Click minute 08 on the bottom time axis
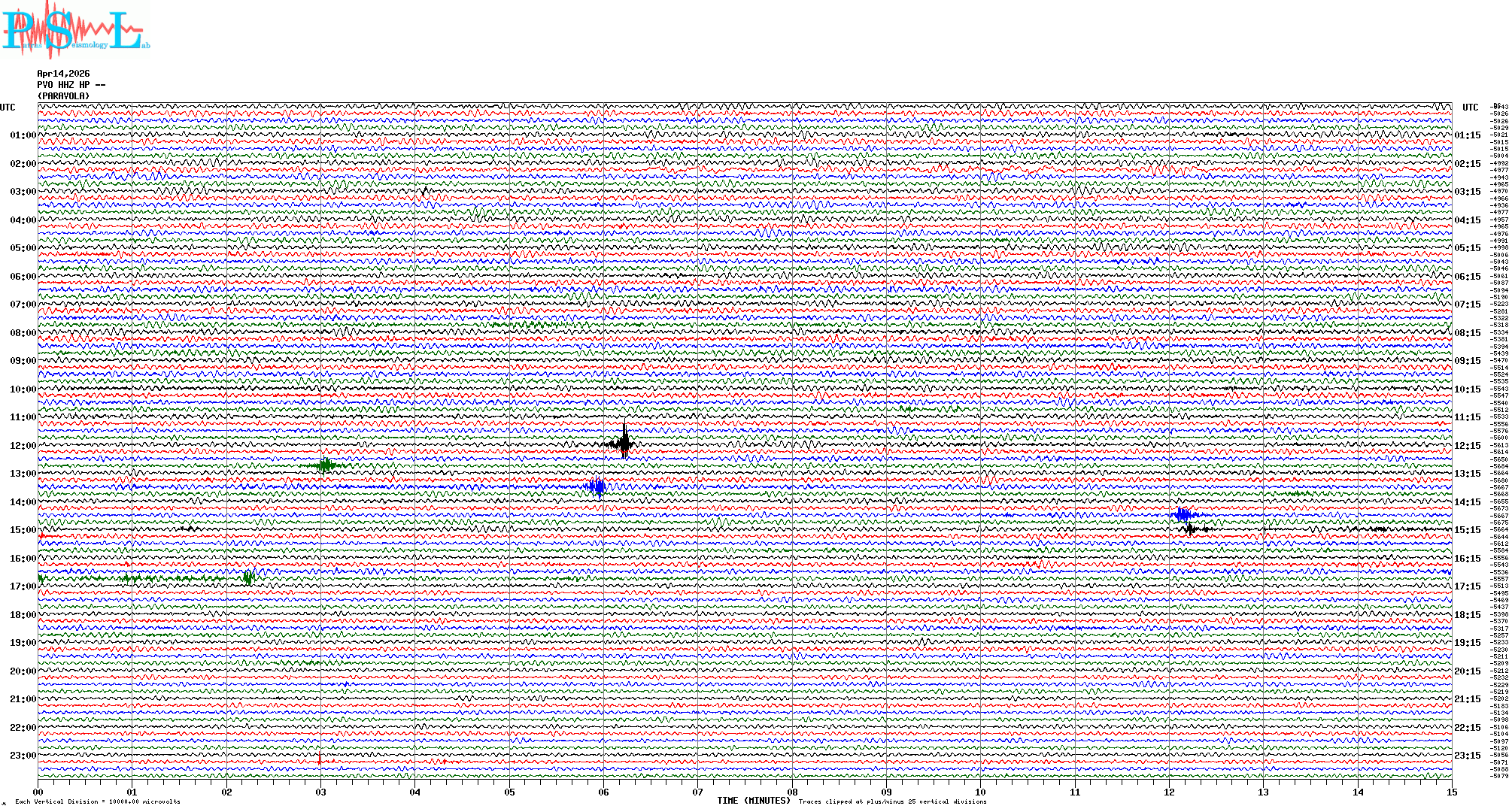 click(792, 792)
